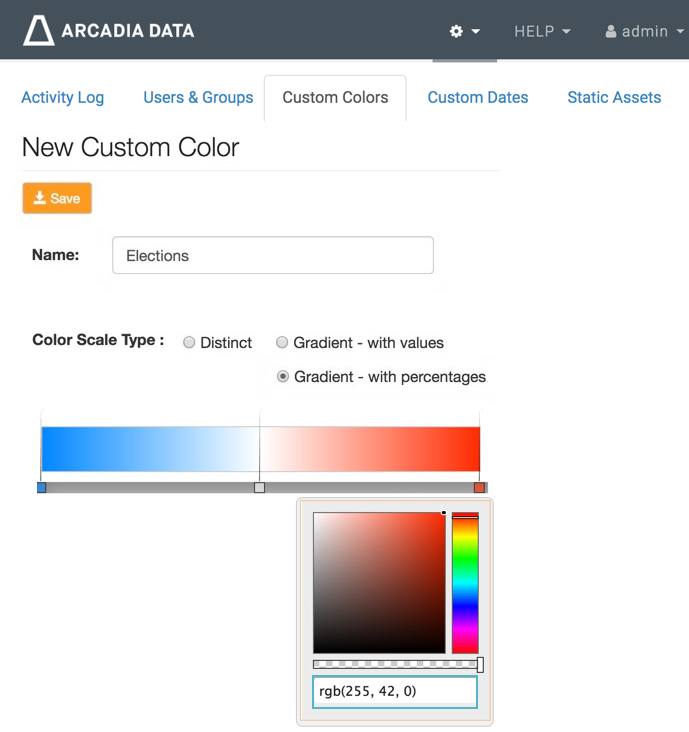689x732 pixels.
Task: Choose Gradient - with percentages option
Action: pos(283,377)
